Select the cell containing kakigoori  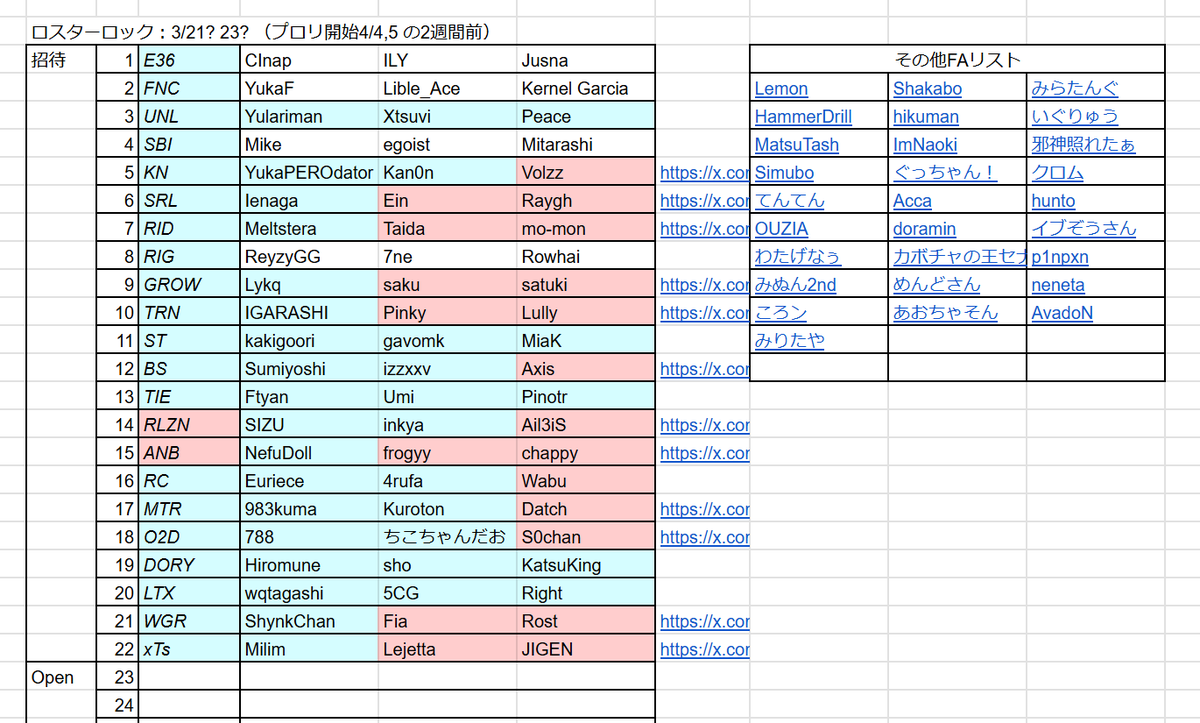pyautogui.click(x=309, y=340)
